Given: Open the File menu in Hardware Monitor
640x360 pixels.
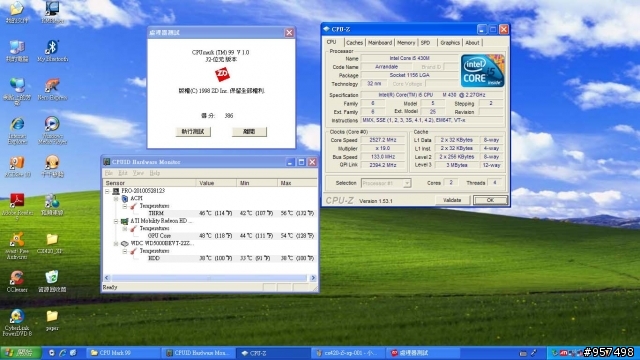Looking at the screenshot, I should tap(109, 173).
